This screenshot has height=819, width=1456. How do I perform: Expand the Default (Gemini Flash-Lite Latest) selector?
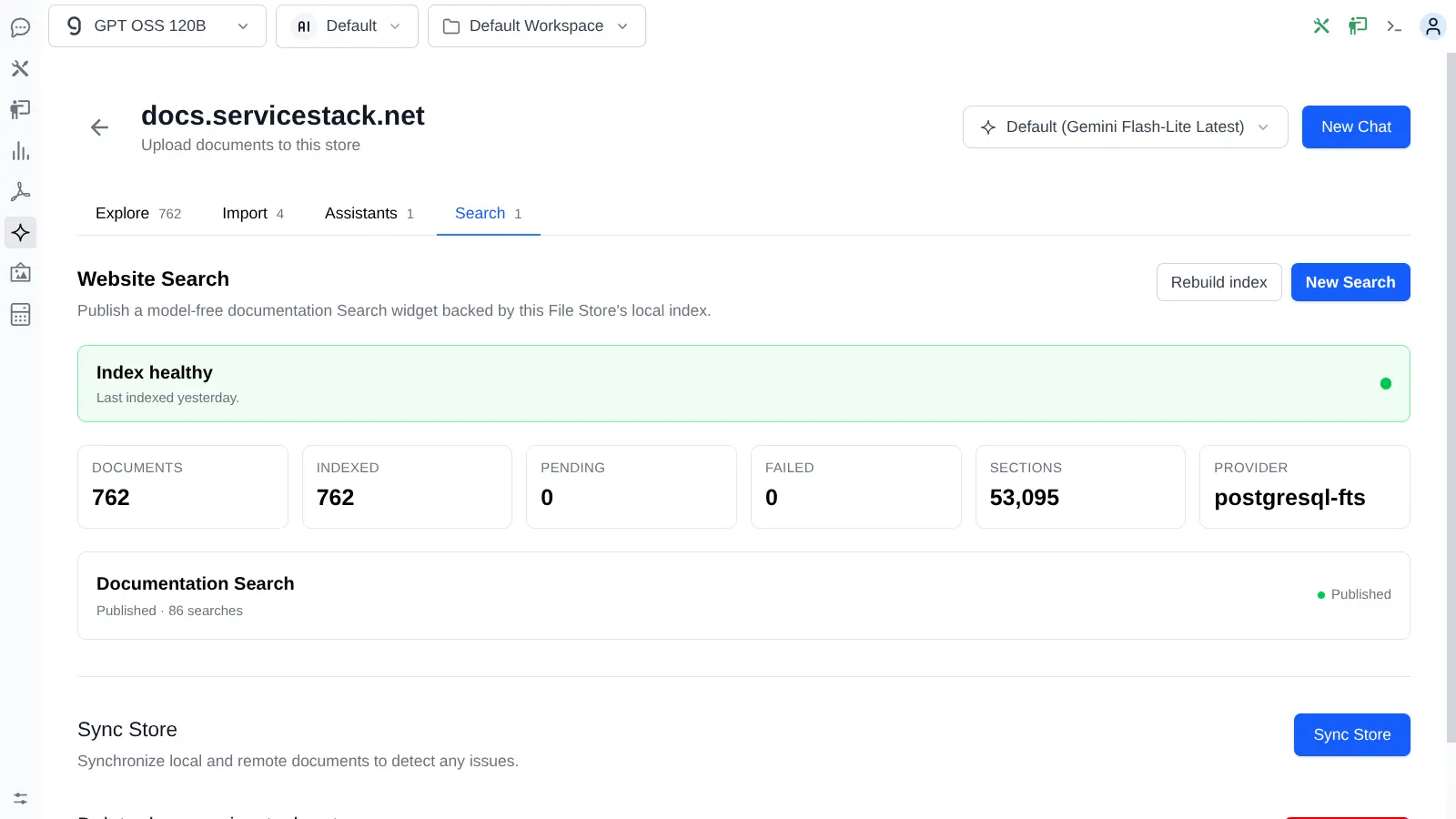(x=1125, y=126)
